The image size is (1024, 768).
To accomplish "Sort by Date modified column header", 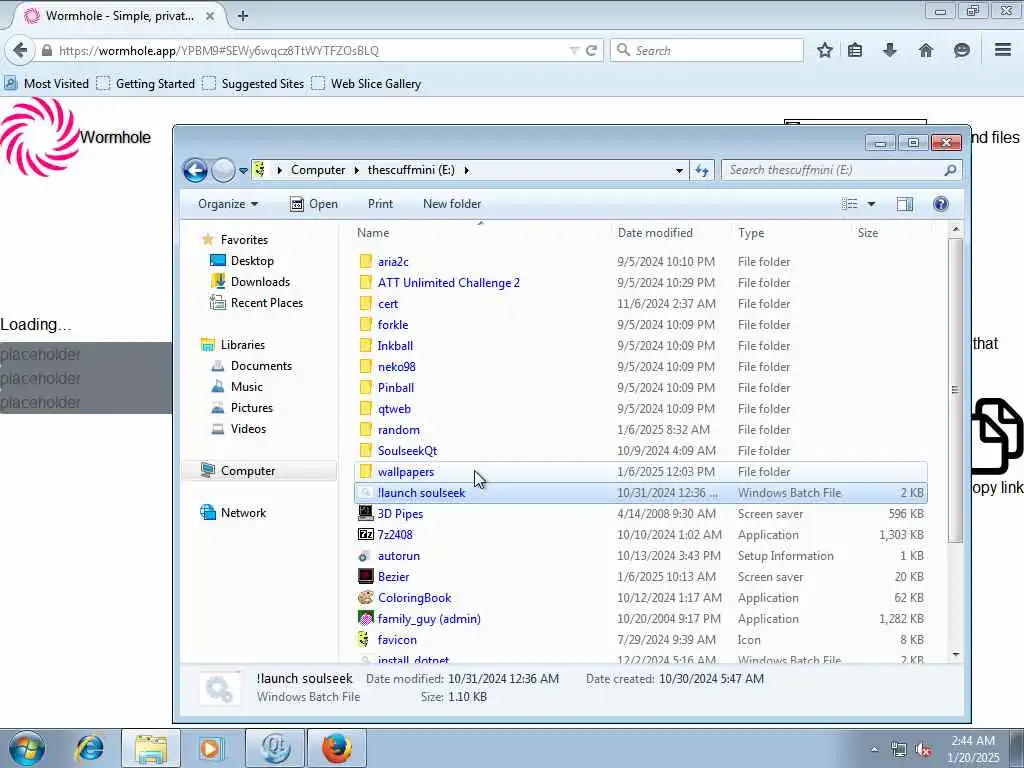I will coord(673,232).
